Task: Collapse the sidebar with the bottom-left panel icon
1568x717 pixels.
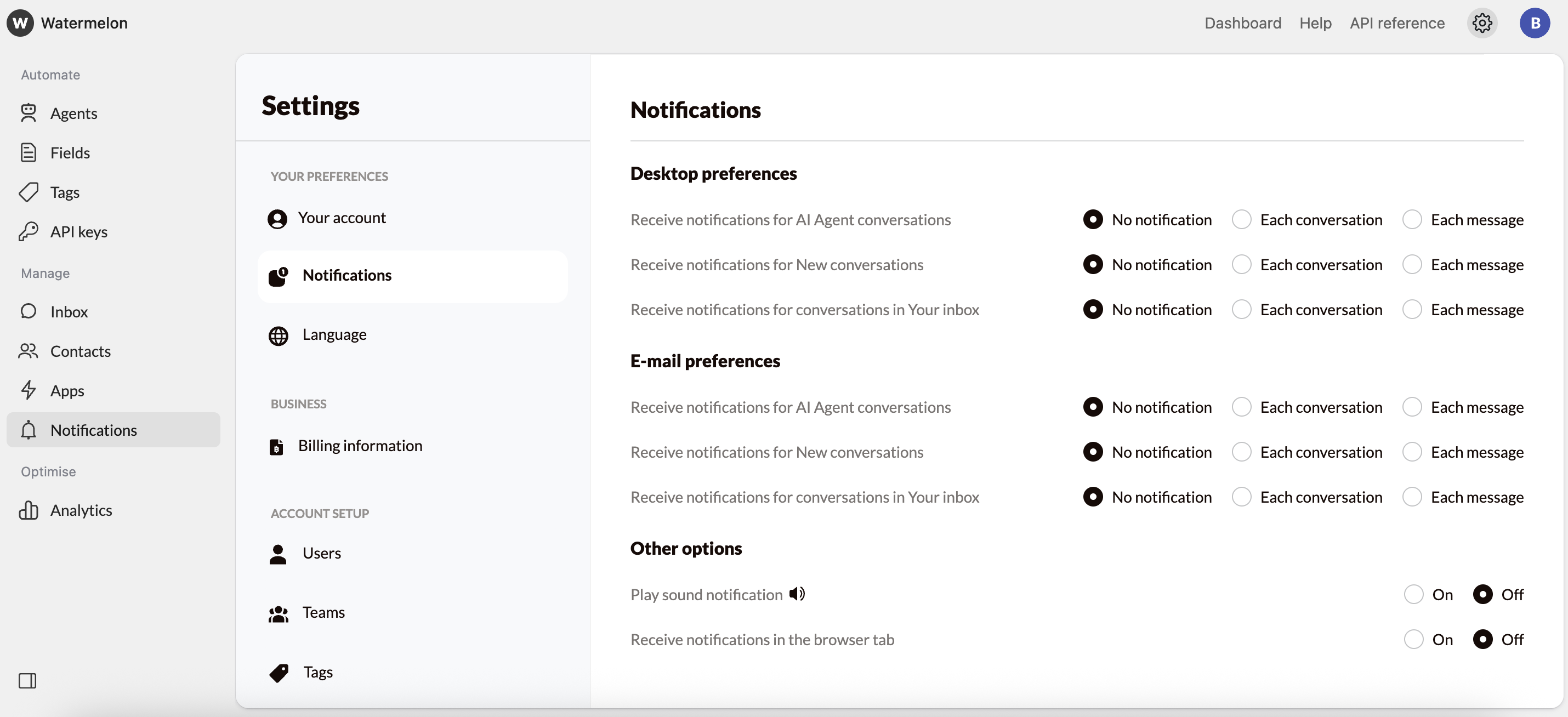Action: (27, 681)
